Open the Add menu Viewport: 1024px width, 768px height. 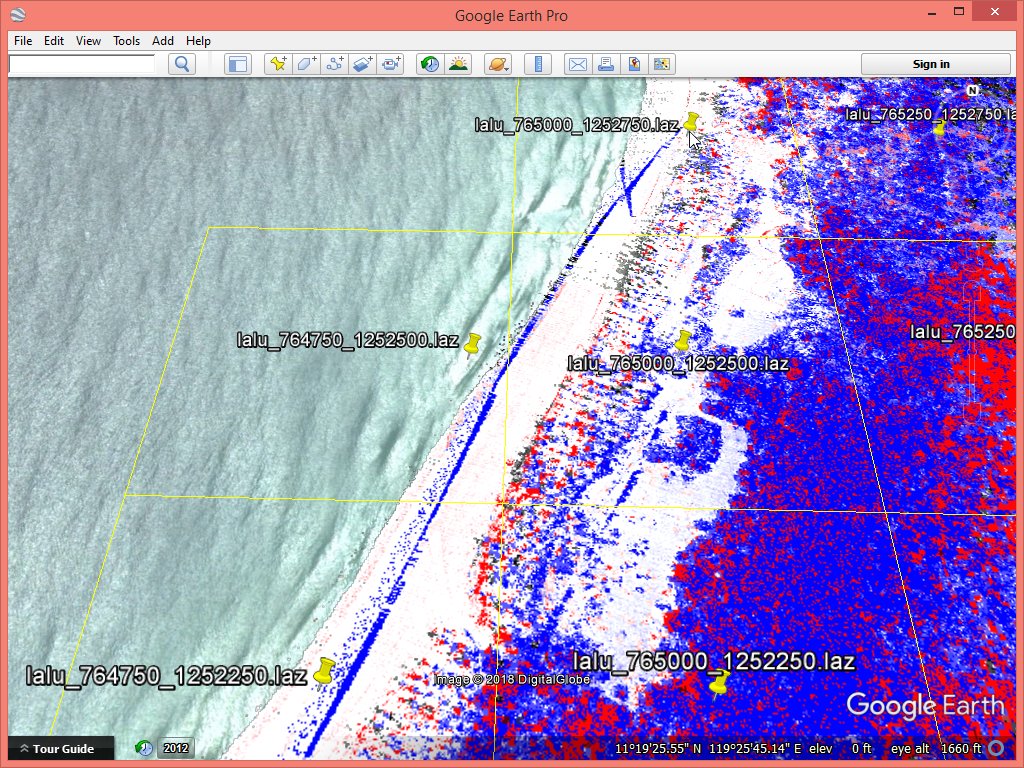[x=163, y=41]
